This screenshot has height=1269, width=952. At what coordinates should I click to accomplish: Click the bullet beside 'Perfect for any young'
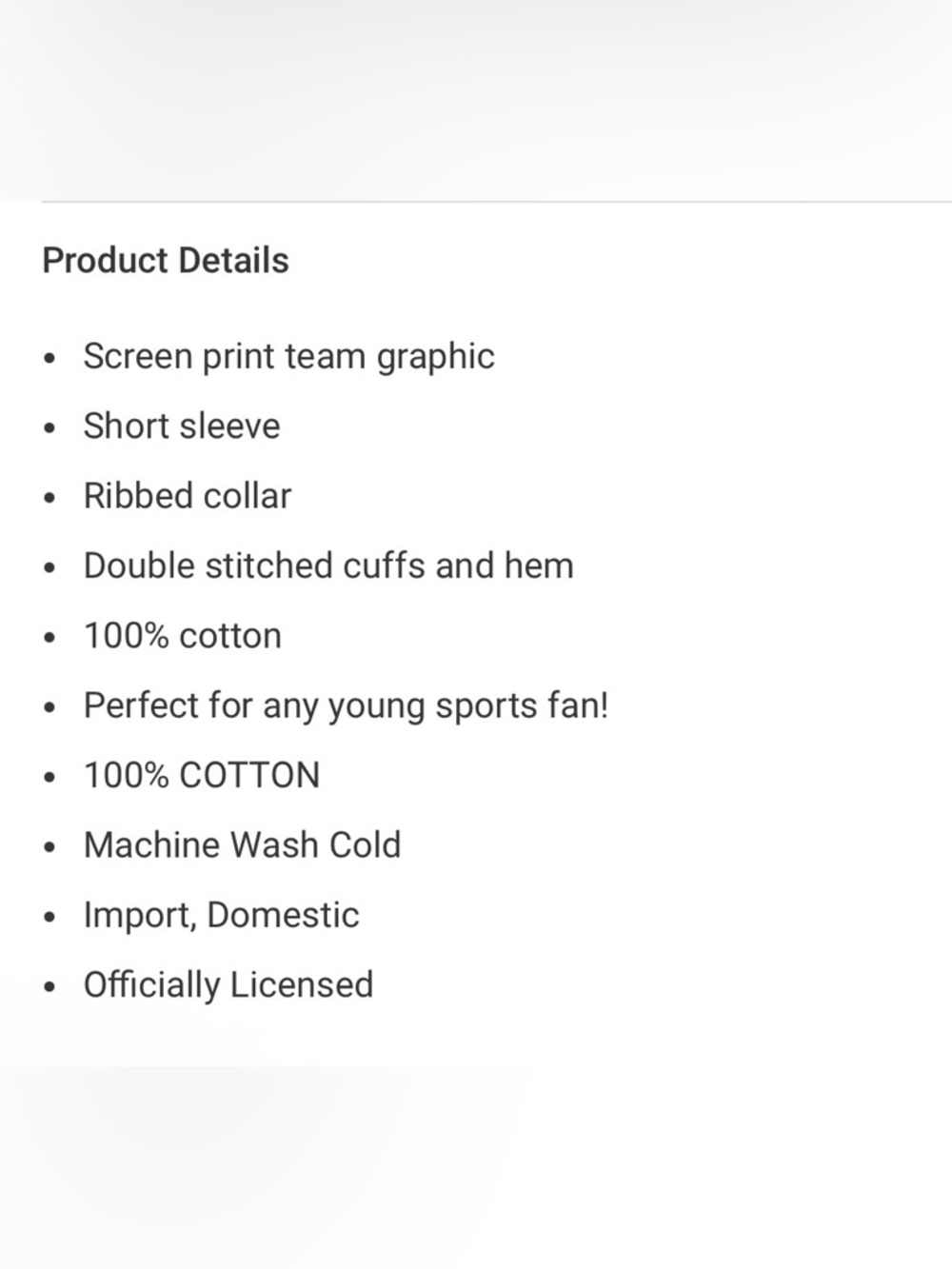(x=50, y=709)
